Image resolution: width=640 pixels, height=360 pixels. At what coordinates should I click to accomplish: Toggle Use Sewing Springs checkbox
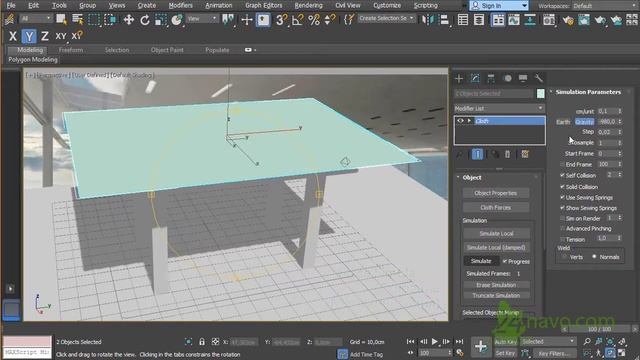(562, 197)
